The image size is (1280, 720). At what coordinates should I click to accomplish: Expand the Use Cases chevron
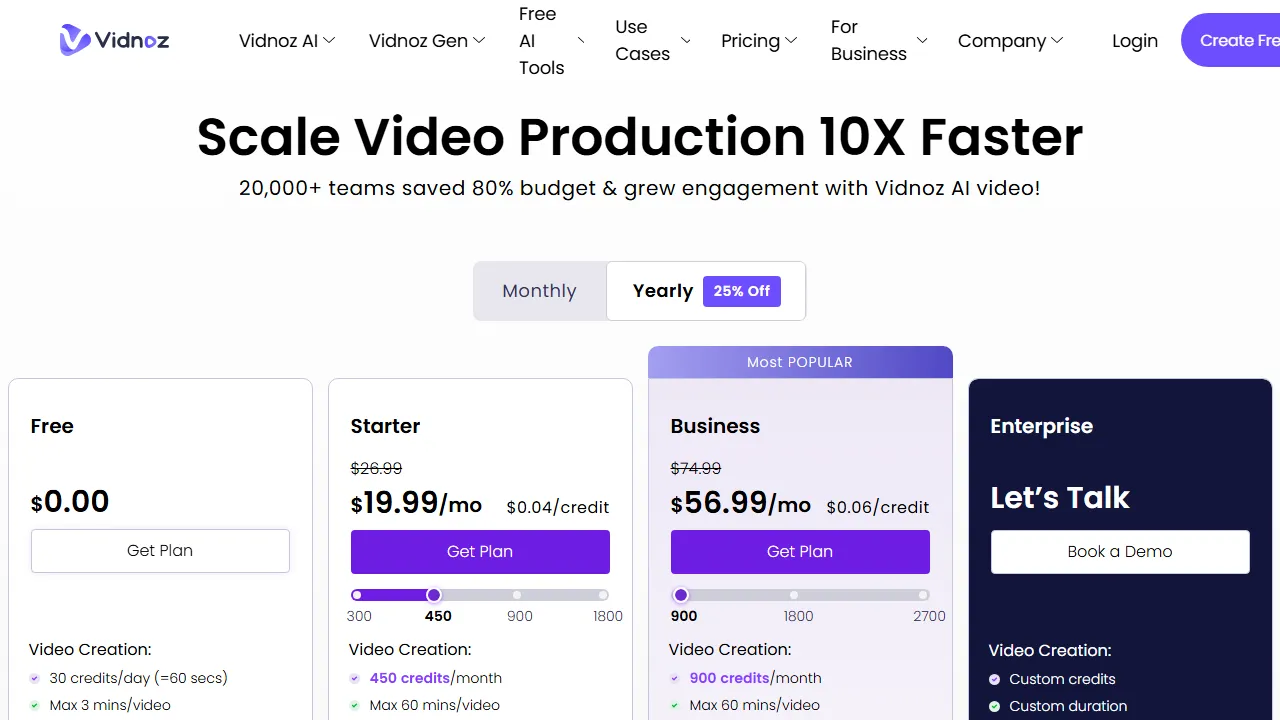click(685, 40)
